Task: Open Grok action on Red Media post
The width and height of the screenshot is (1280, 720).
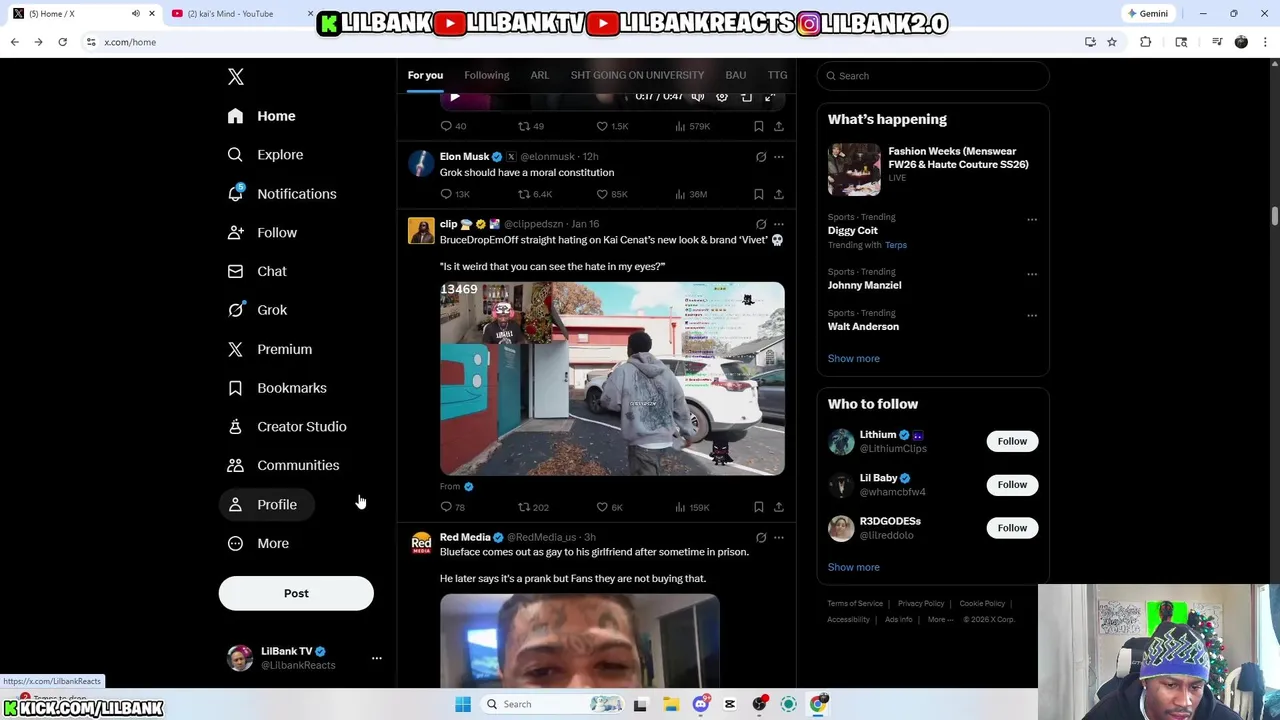Action: [x=761, y=538]
